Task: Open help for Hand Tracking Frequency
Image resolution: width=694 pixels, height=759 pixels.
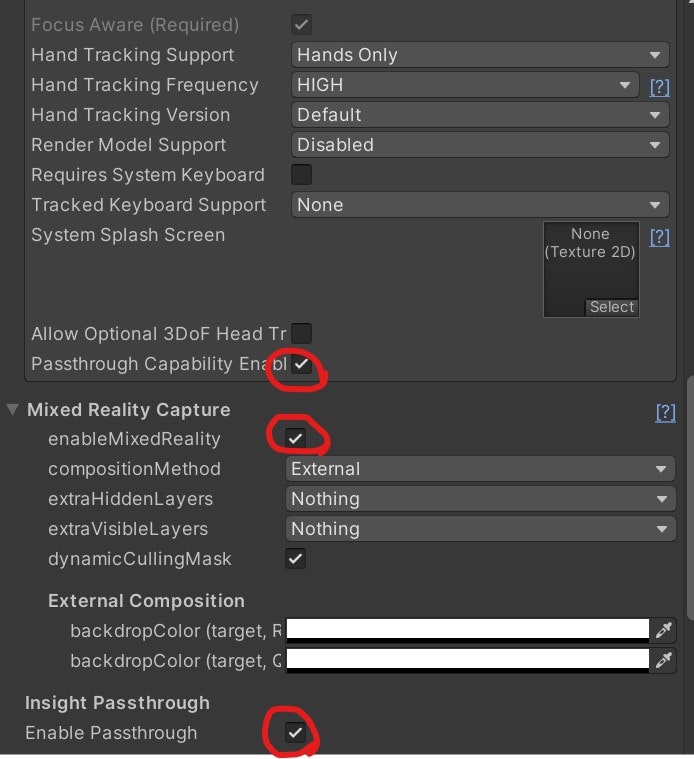Action: coord(659,87)
